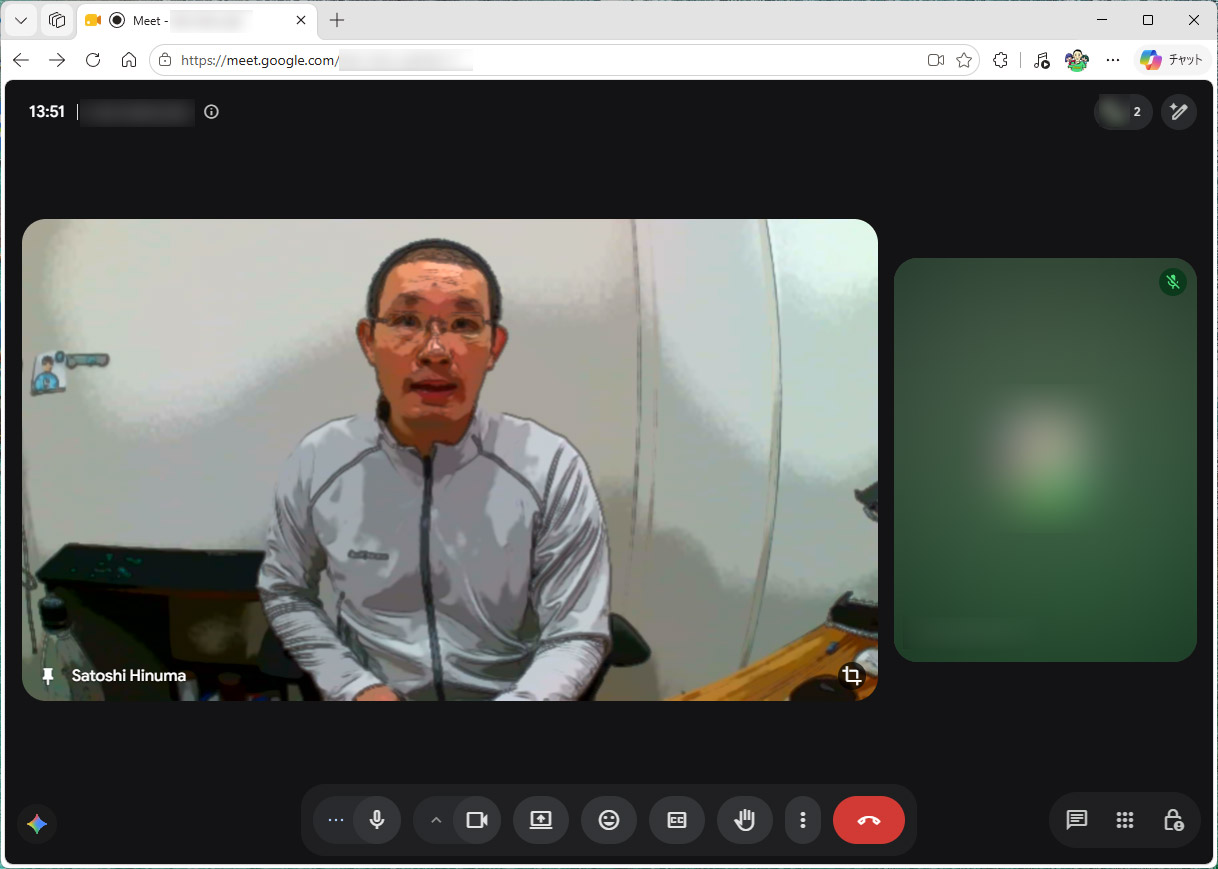The width and height of the screenshot is (1218, 869).
Task: Open the tab search dropdown arrow
Action: click(21, 20)
